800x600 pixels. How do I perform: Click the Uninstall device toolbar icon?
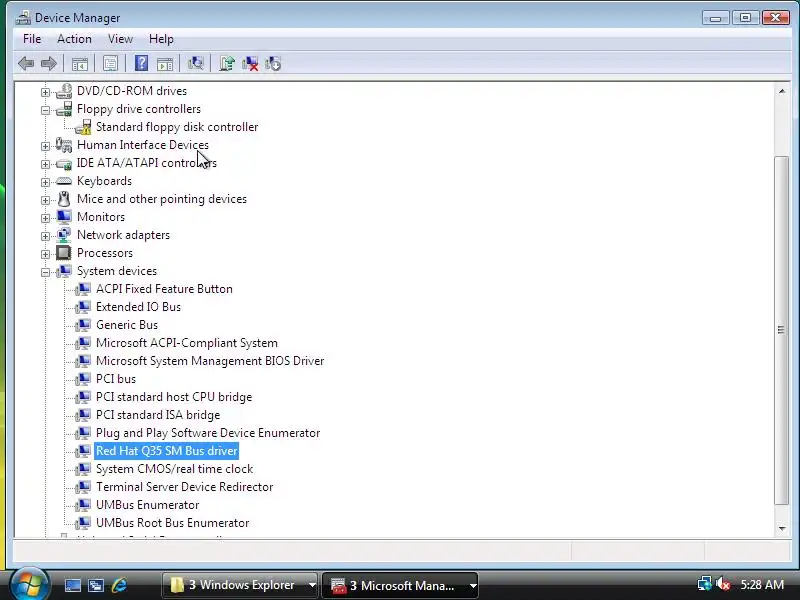coord(250,63)
